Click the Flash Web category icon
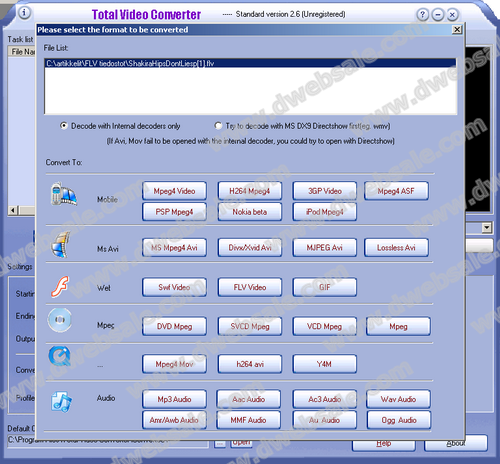The height and width of the screenshot is (464, 500). point(60,287)
